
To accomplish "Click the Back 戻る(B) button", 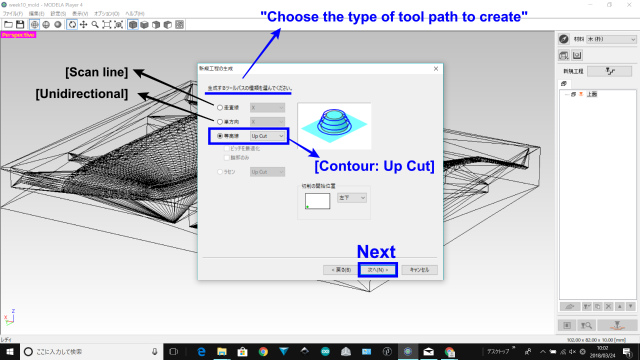I will [x=341, y=270].
